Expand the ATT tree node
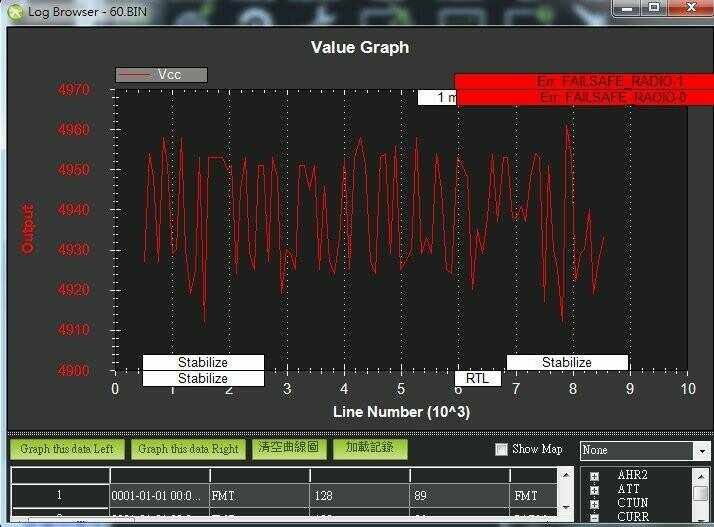Viewport: 714px width, 527px height. pyautogui.click(x=595, y=489)
